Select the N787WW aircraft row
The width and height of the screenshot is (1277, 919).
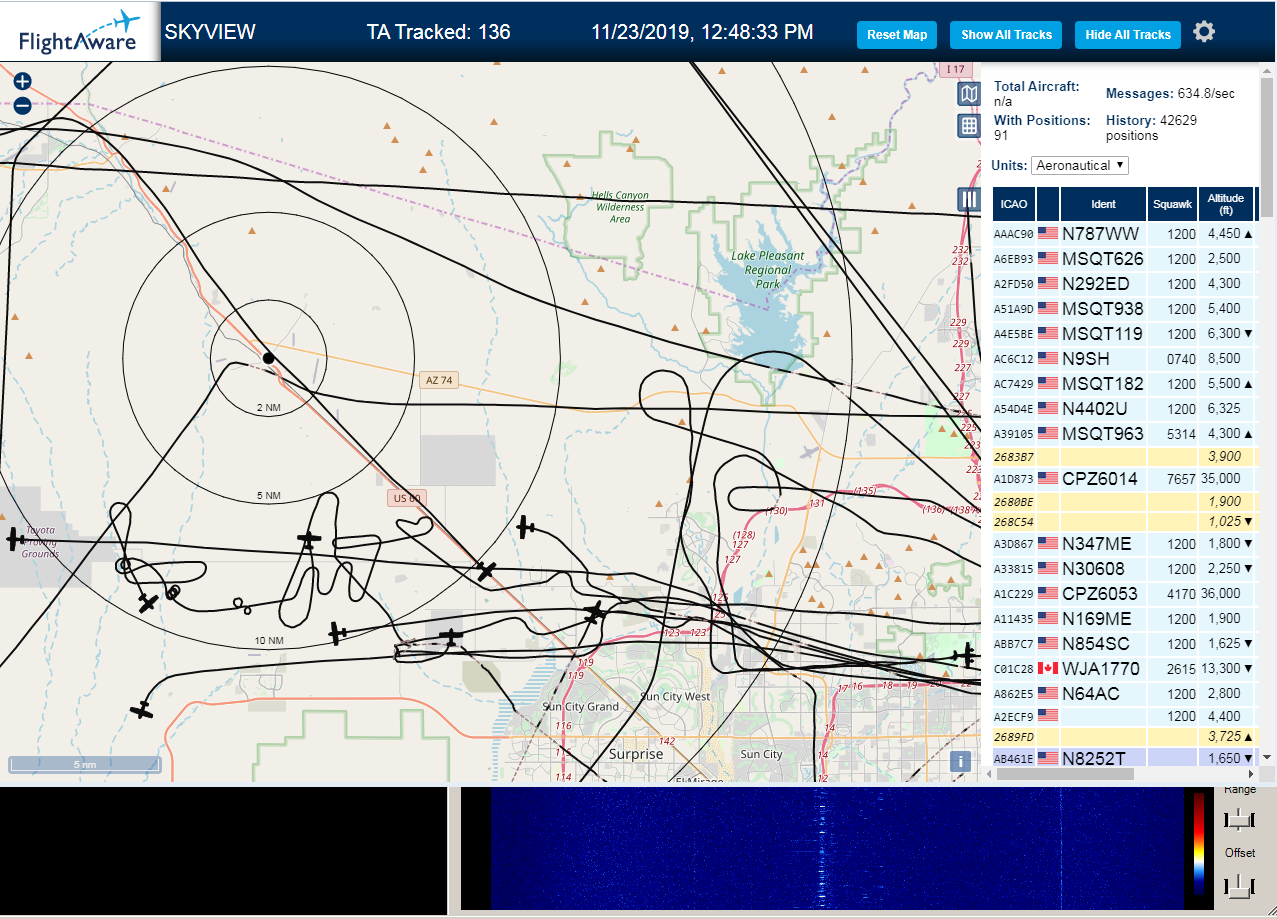[1124, 233]
